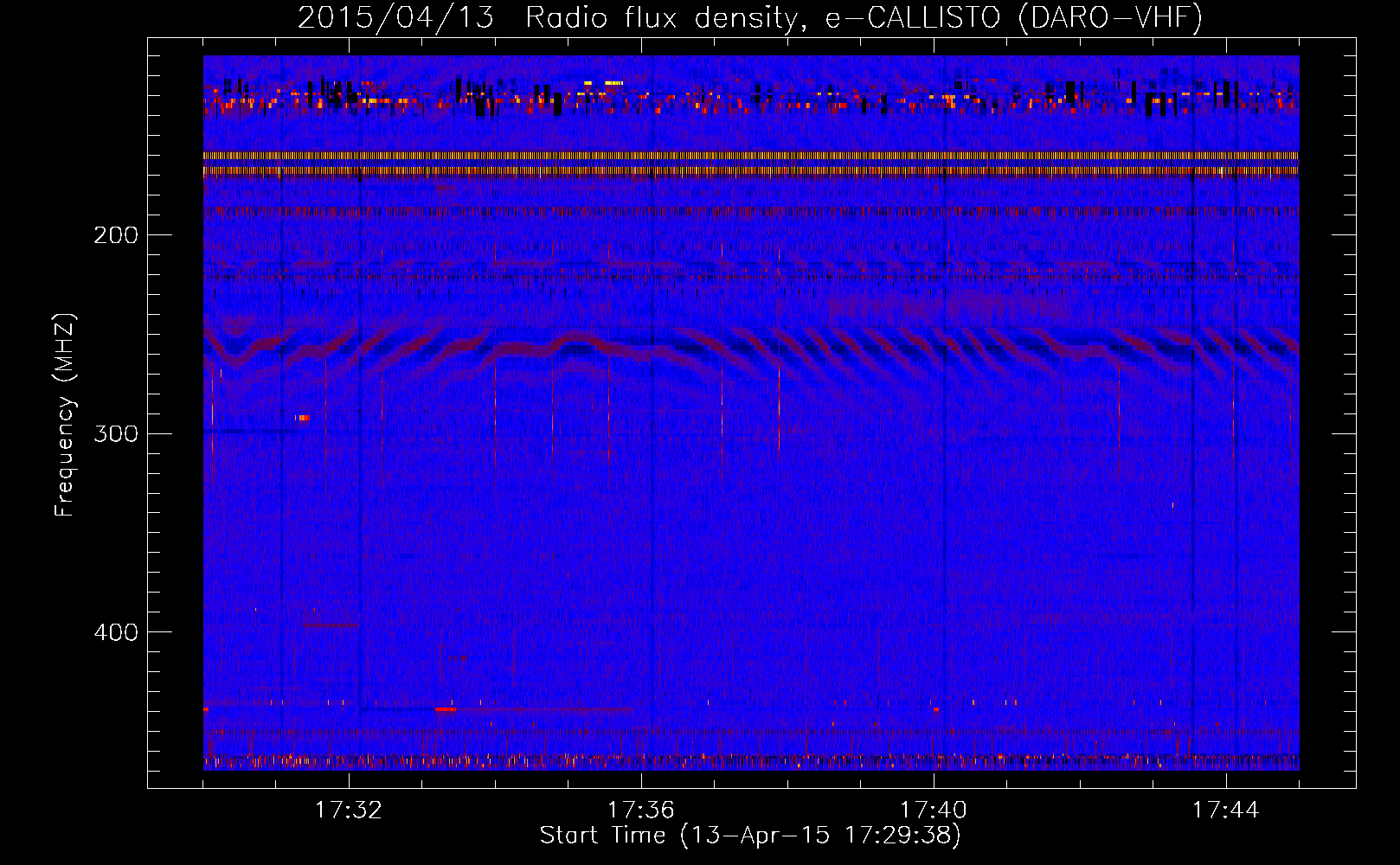Select the (DARO-VHF) station label in the title

coord(1110,17)
